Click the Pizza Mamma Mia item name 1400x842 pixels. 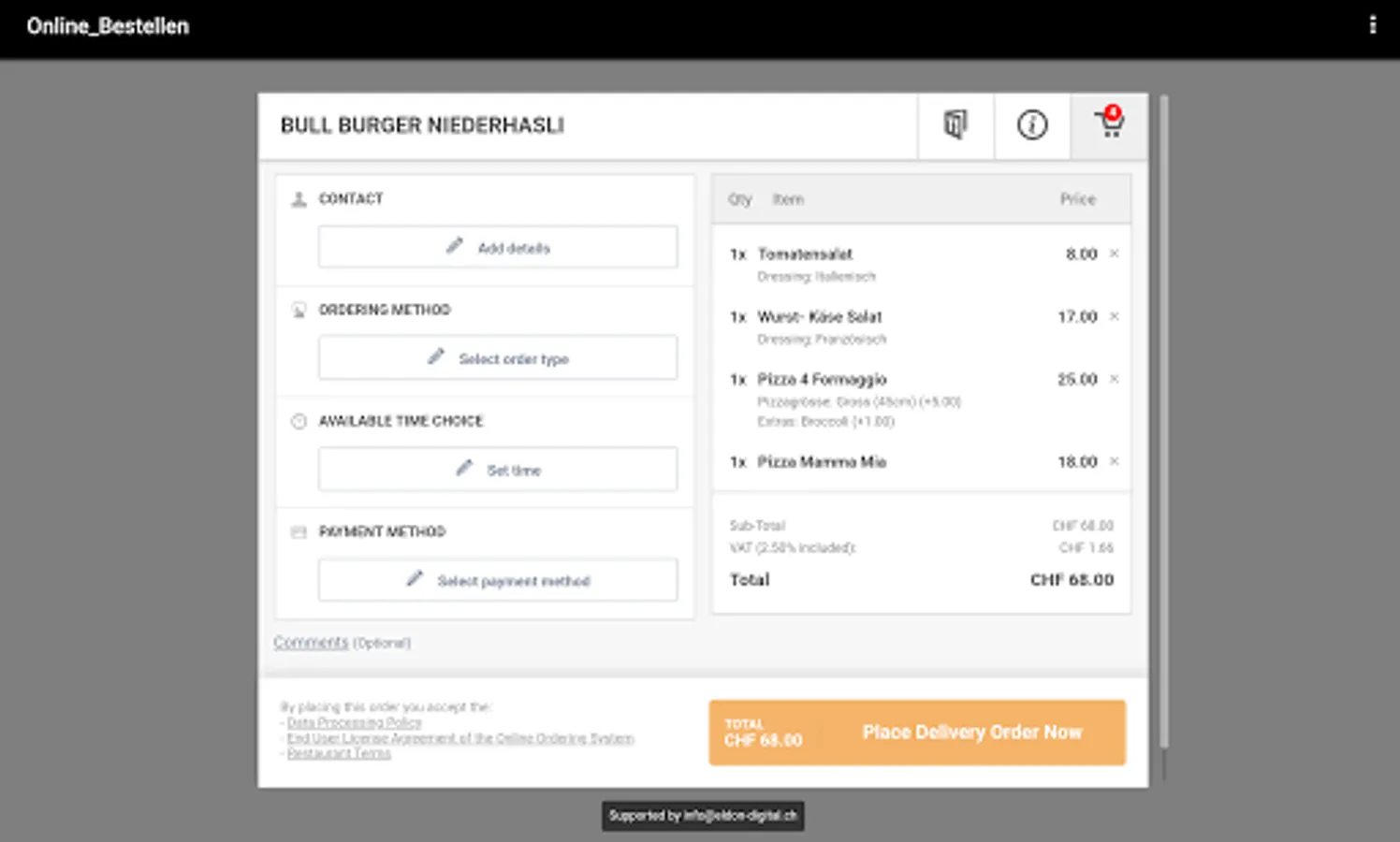pos(822,461)
